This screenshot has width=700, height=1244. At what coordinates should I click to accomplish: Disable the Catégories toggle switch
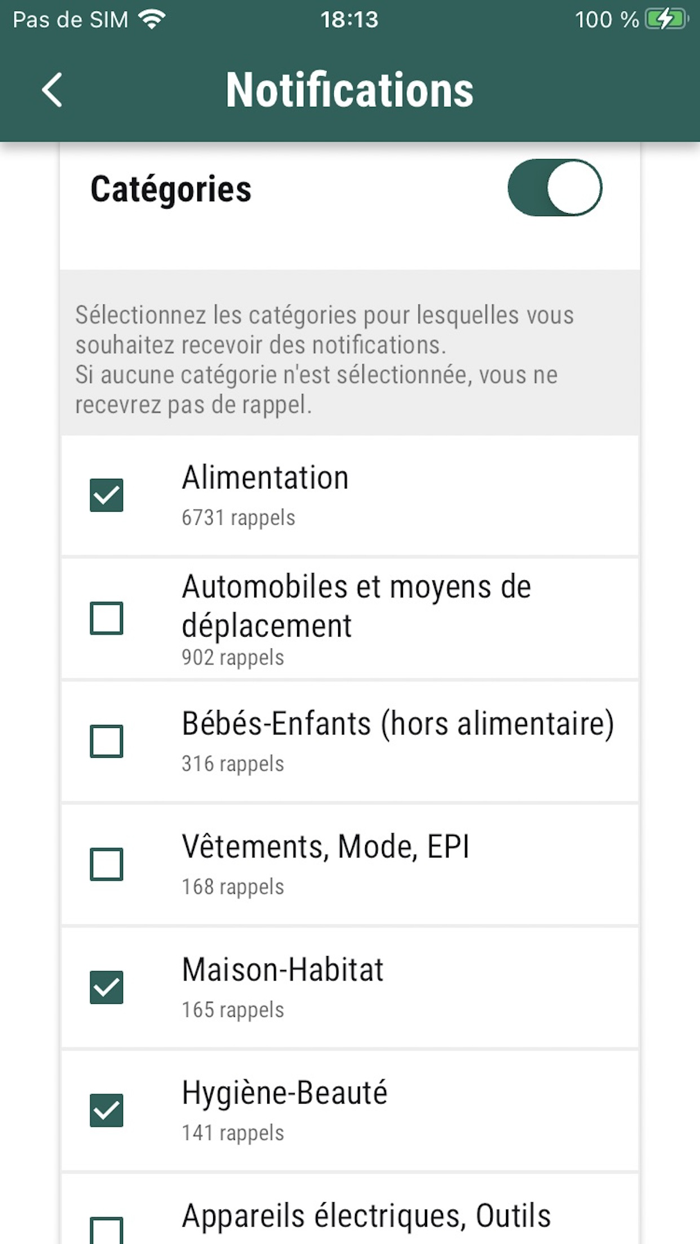555,188
